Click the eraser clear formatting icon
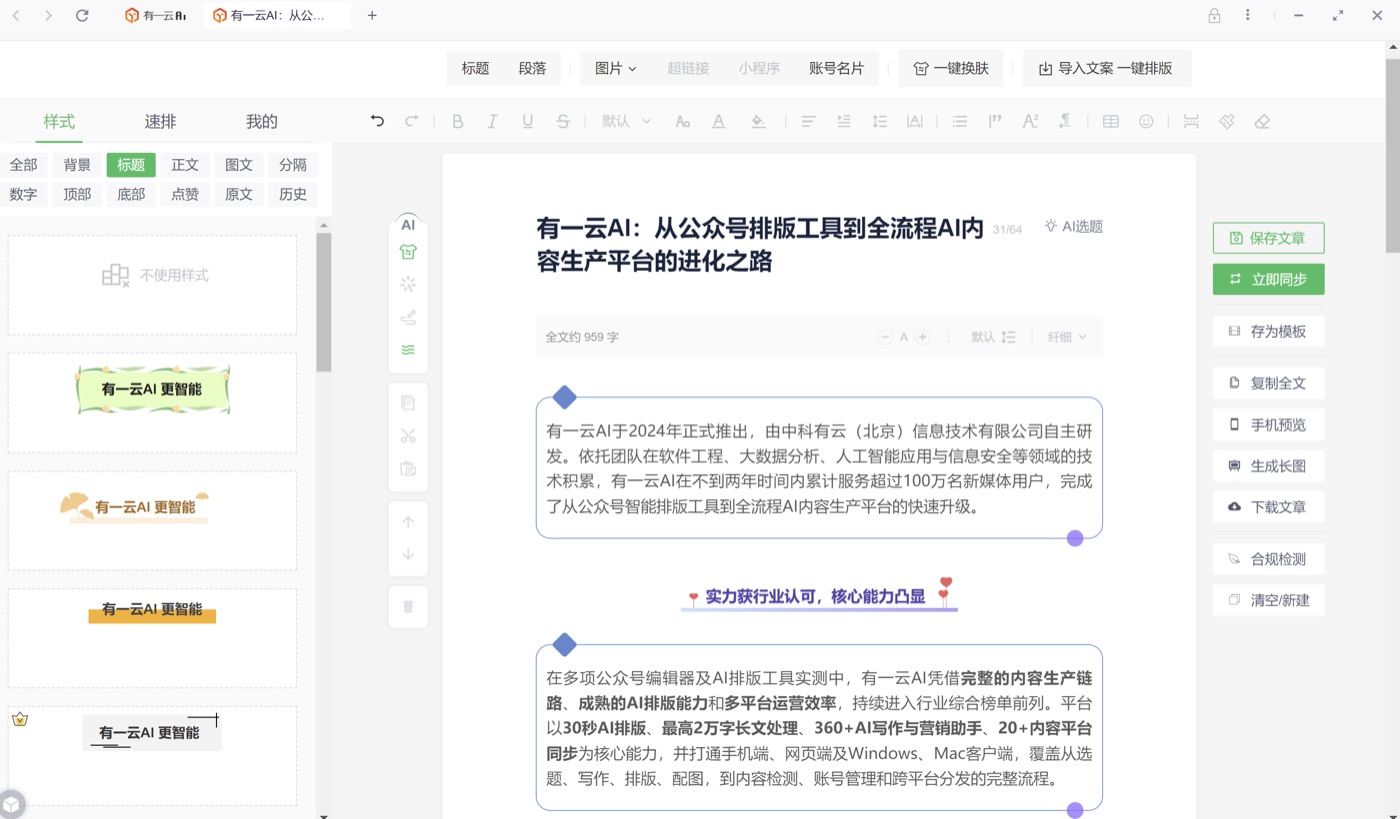This screenshot has height=819, width=1400. [x=1262, y=121]
